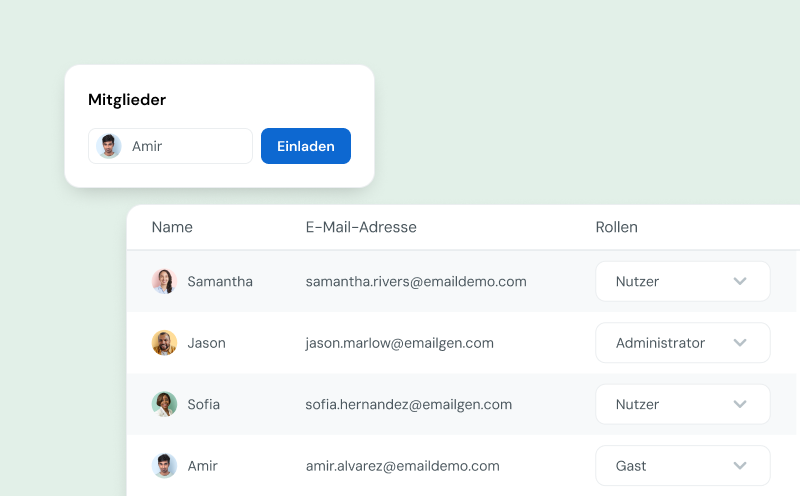Click Jason's profile avatar
The image size is (800, 496).
pyautogui.click(x=164, y=342)
